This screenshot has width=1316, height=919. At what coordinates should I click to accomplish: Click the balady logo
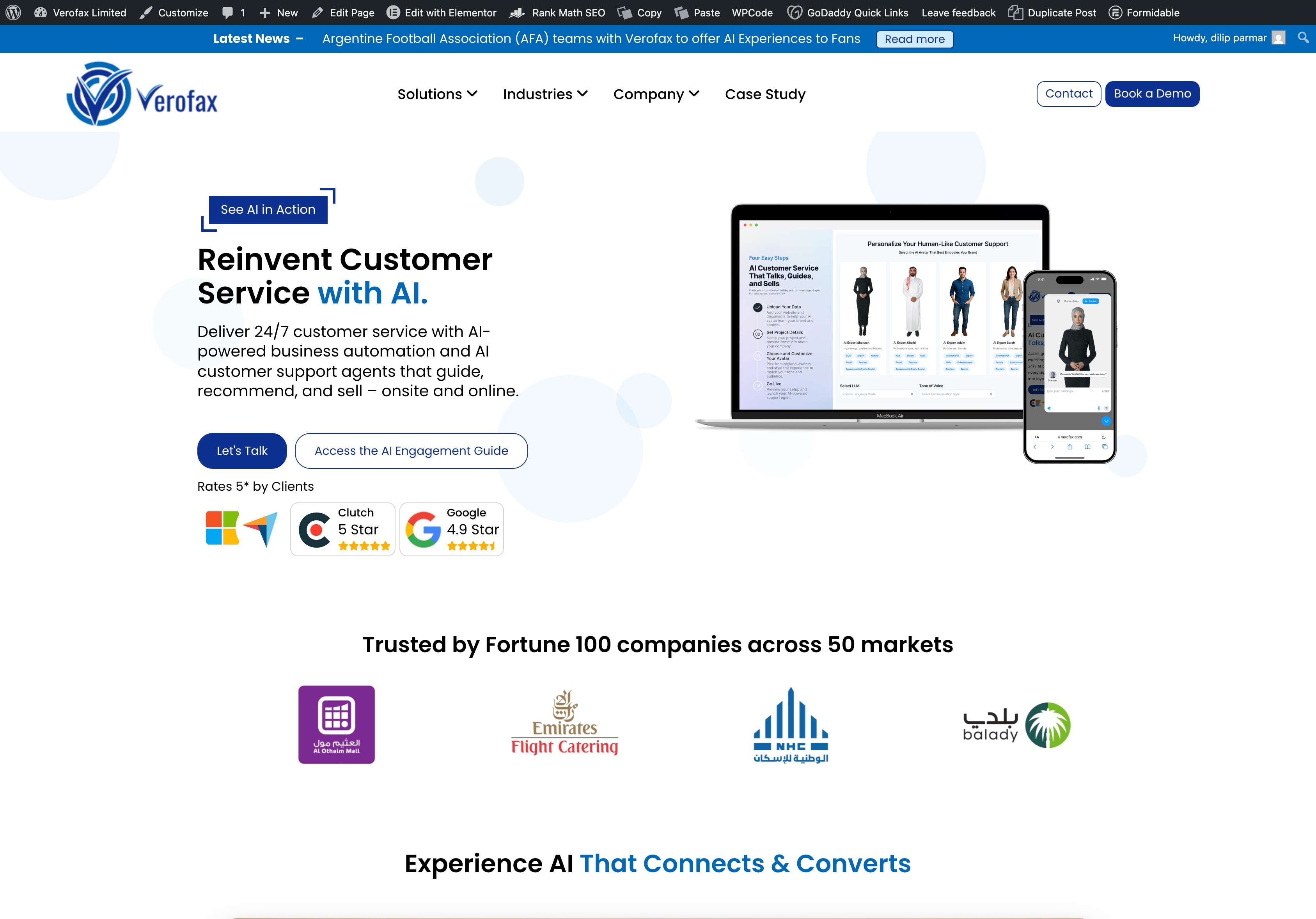[1017, 725]
